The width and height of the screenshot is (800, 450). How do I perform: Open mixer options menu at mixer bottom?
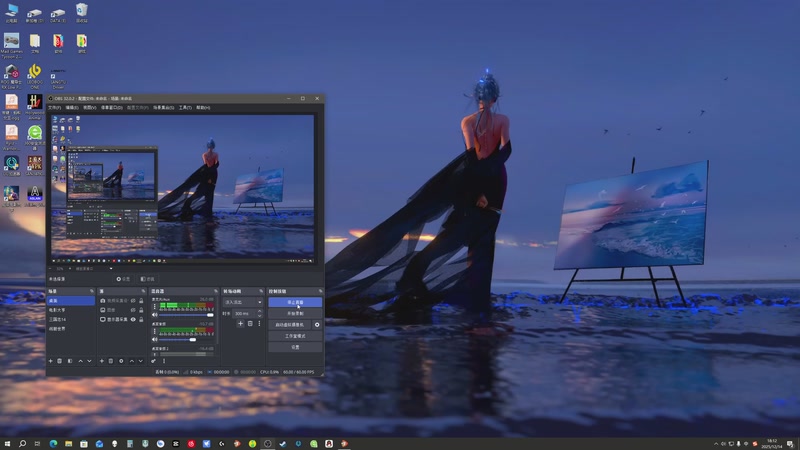pos(164,361)
